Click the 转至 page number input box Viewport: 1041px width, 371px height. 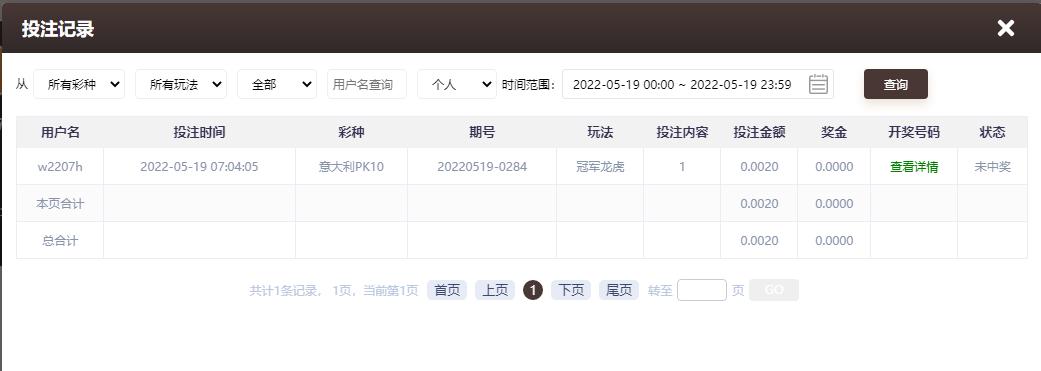(x=702, y=290)
